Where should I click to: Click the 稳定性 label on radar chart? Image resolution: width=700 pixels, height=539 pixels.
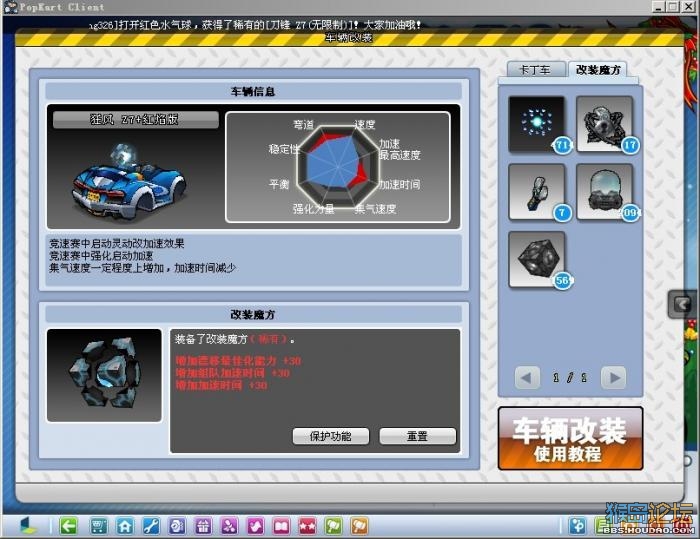284,149
